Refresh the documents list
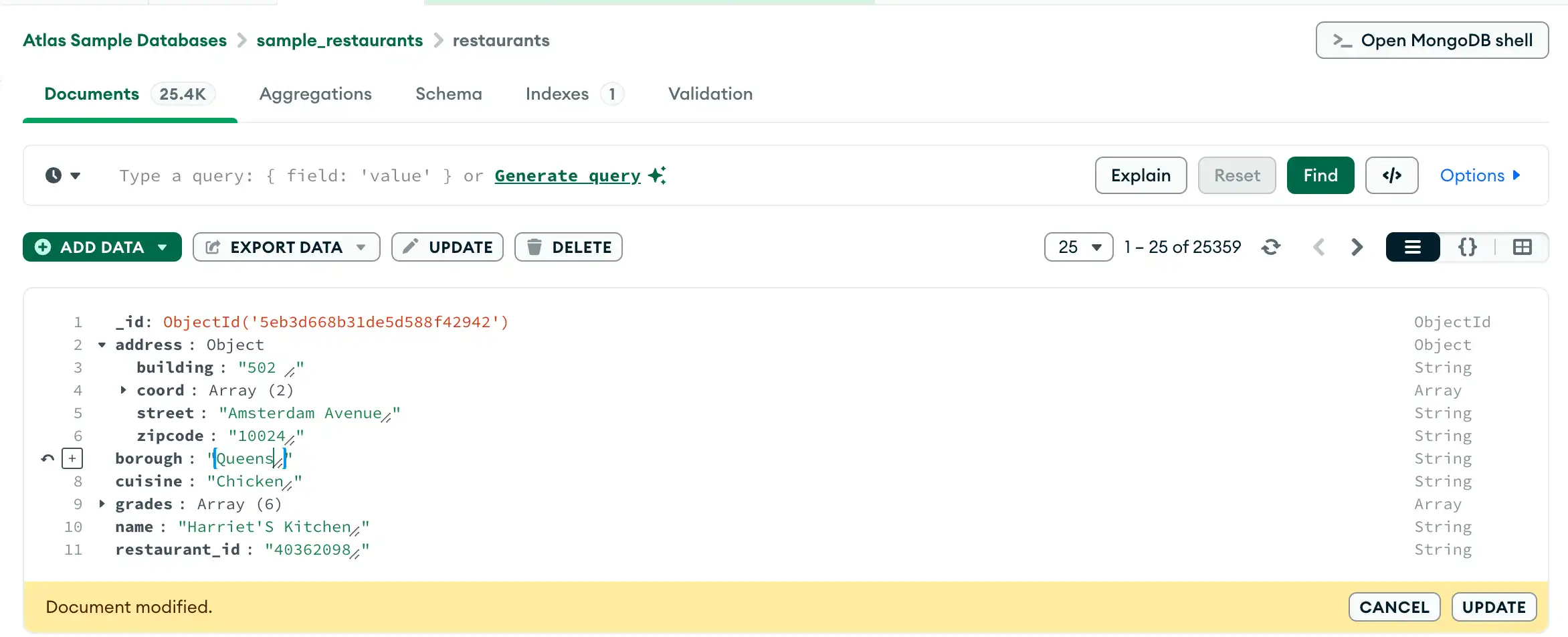This screenshot has height=637, width=1568. [1272, 247]
